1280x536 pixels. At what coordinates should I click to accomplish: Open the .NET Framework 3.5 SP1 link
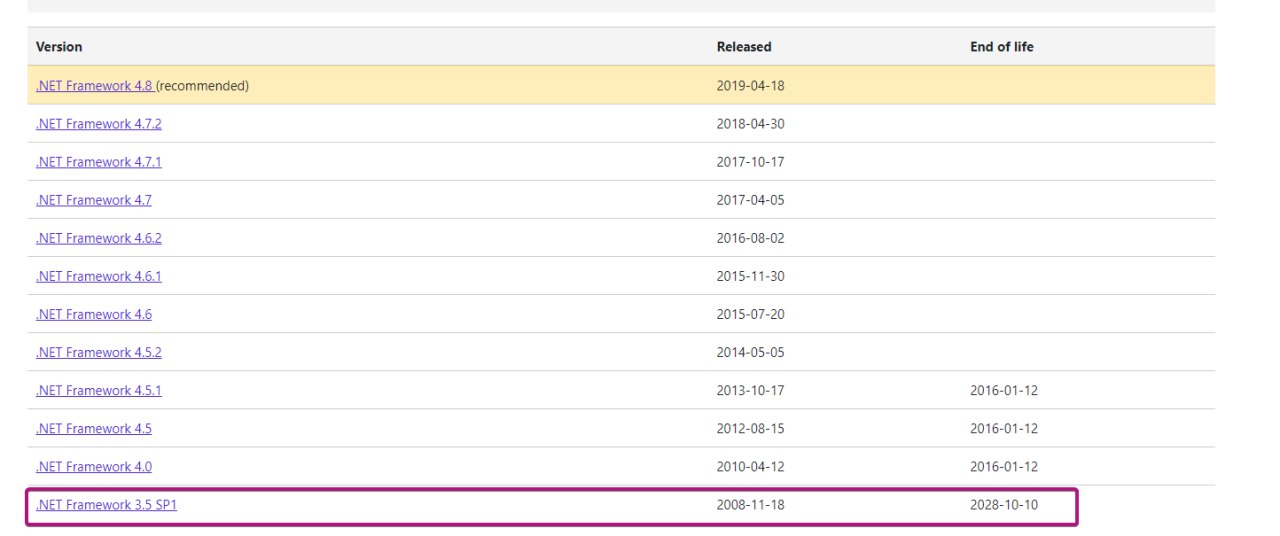point(107,505)
